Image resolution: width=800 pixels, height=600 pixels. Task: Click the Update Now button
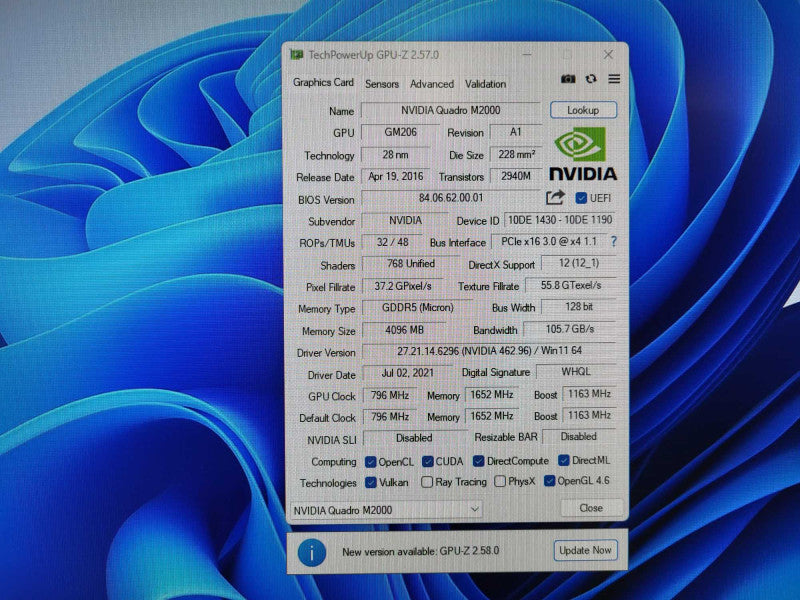(x=585, y=551)
